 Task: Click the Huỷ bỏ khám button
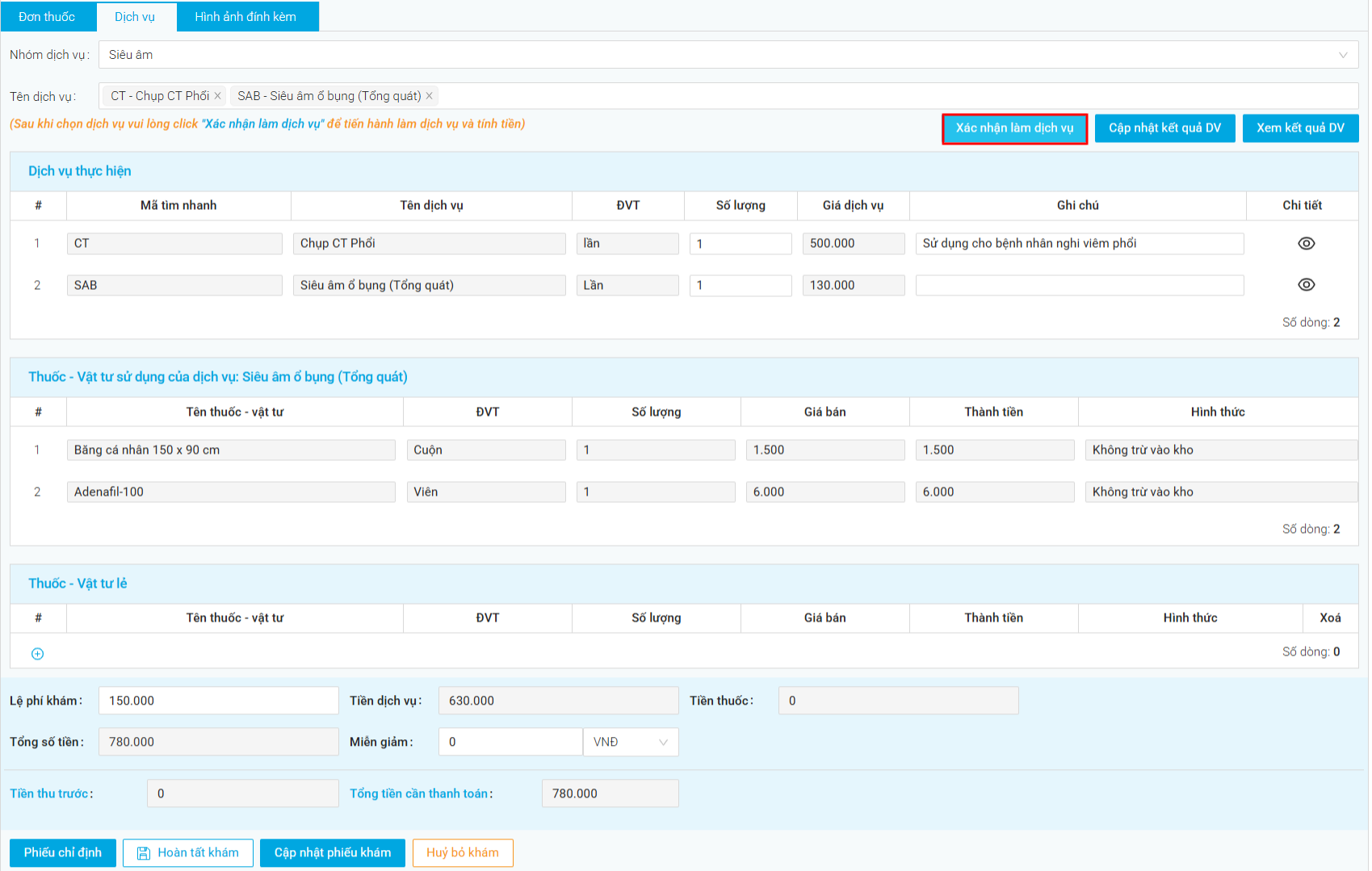pos(463,853)
